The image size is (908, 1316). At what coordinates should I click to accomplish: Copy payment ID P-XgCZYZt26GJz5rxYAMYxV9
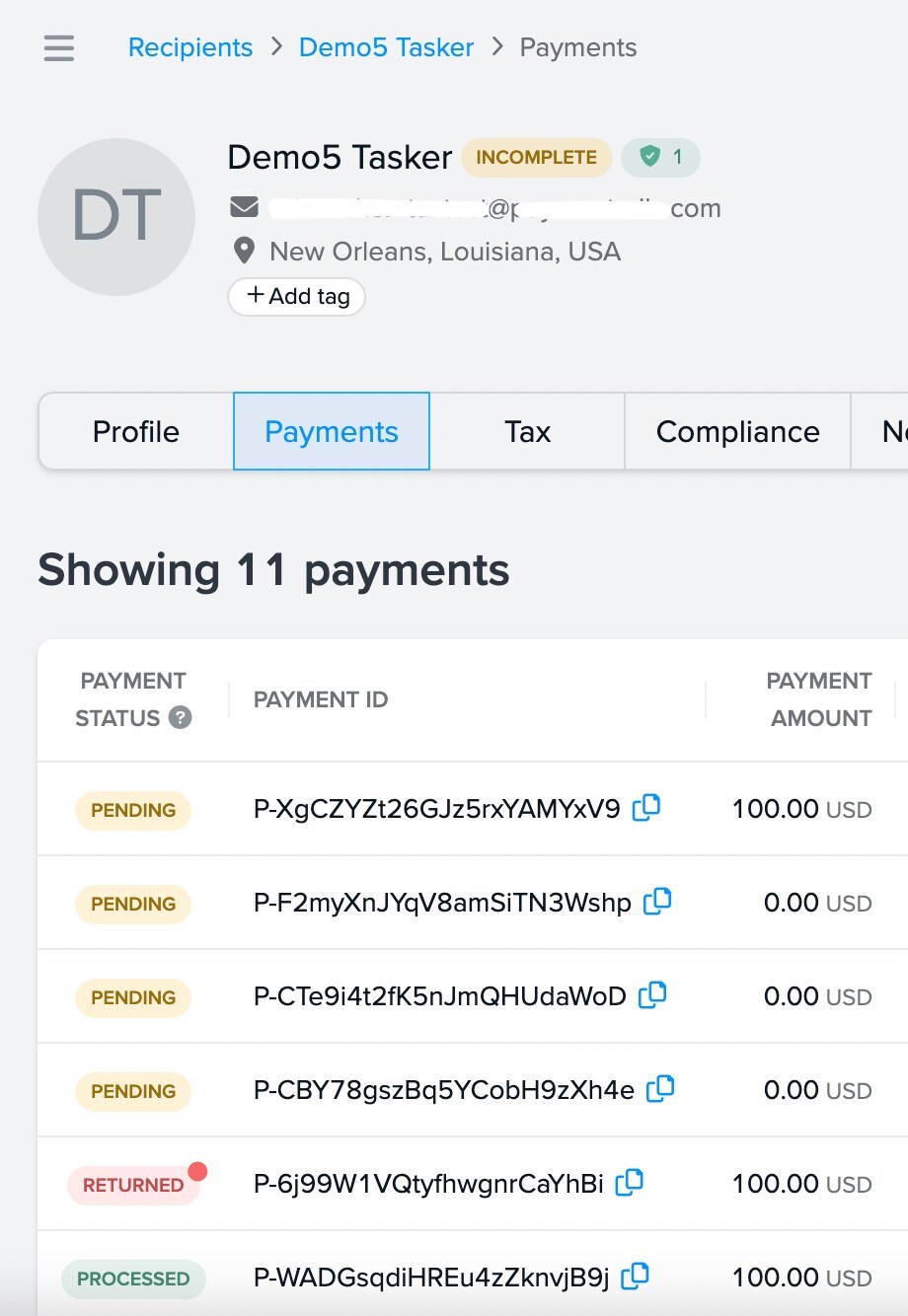(646, 807)
